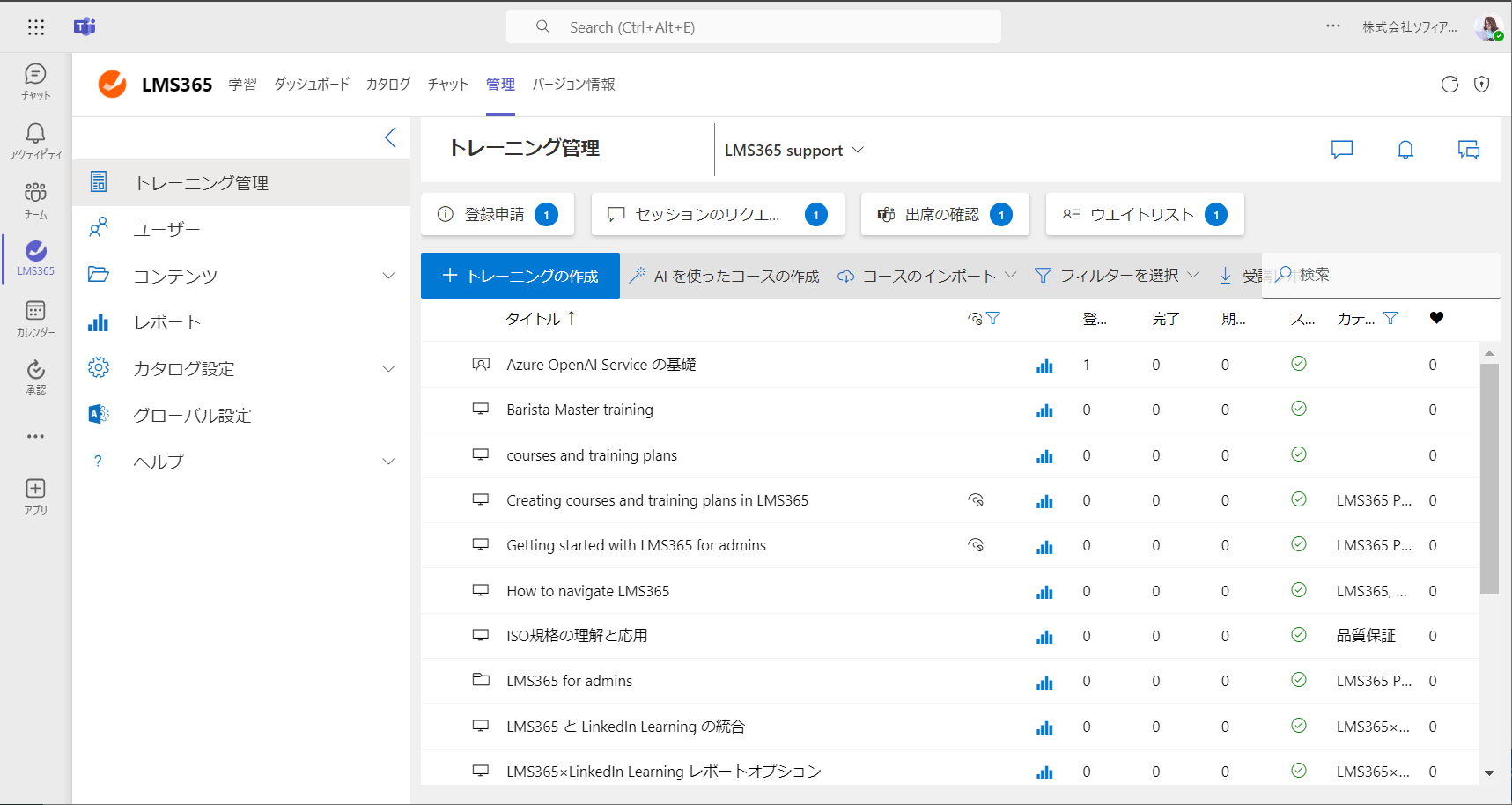
Task: Open the ウエイトリスト button
Action: pos(1145,214)
